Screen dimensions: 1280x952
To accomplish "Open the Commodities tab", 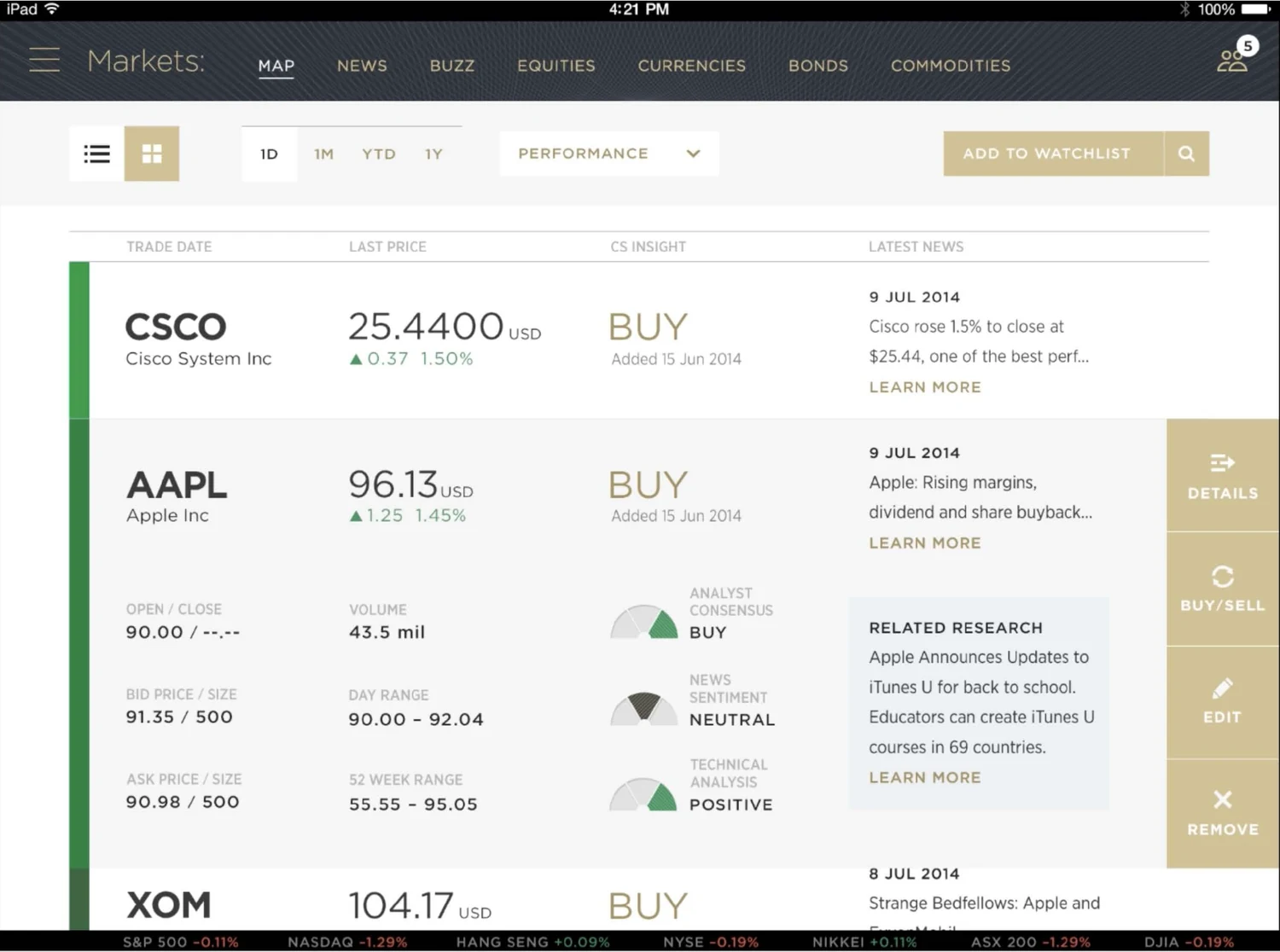I will [951, 66].
